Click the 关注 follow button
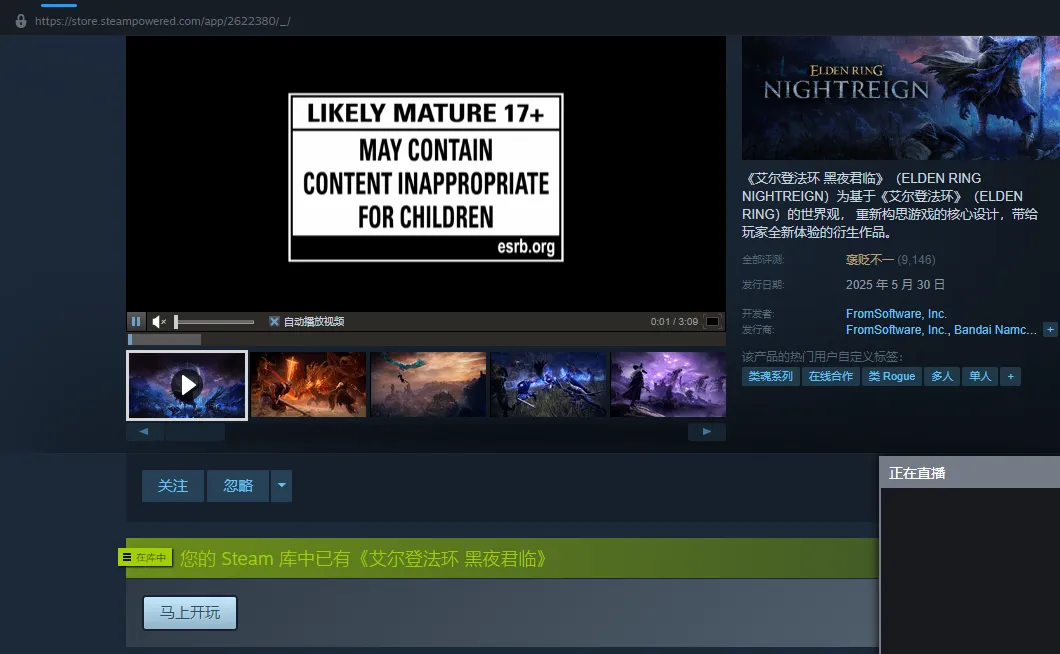Screen dimensions: 1060x654 [172, 486]
